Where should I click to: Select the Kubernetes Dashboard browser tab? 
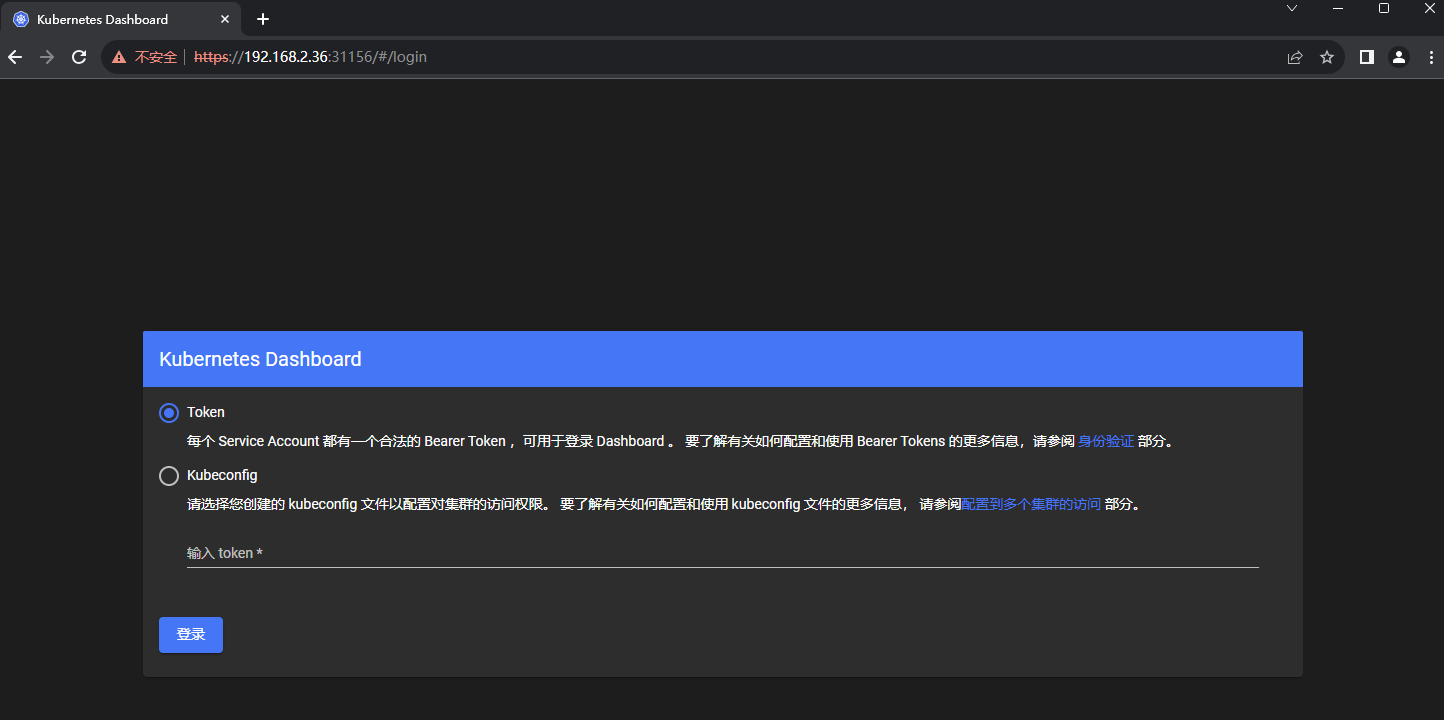pyautogui.click(x=122, y=19)
